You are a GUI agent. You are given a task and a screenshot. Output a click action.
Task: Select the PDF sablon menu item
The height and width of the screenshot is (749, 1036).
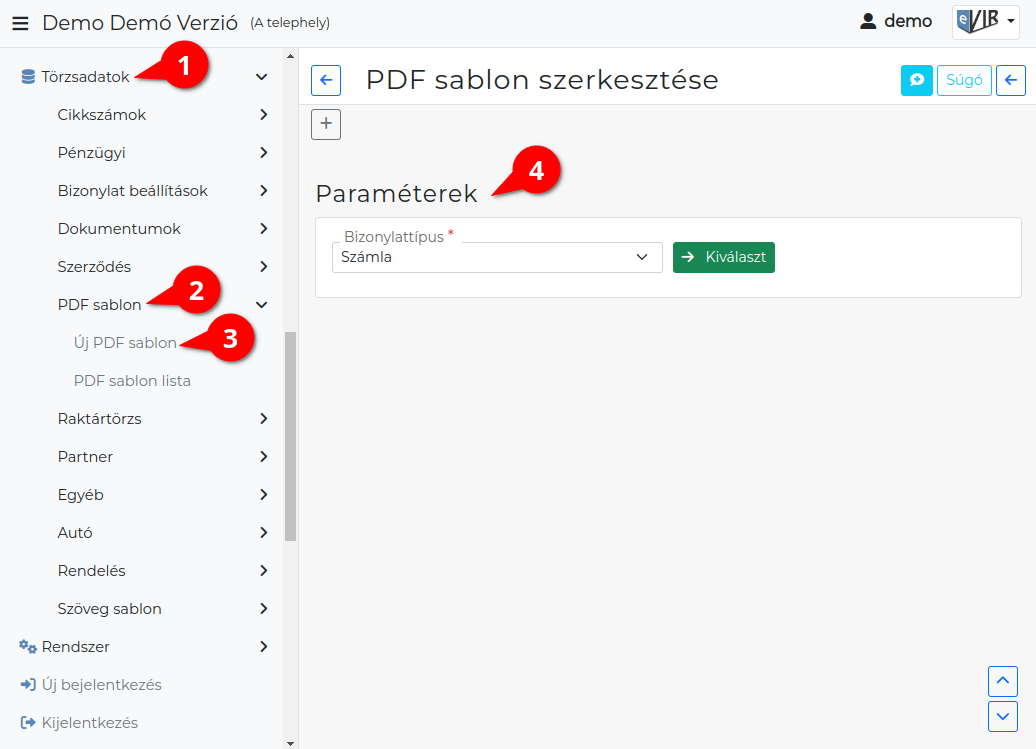pos(99,305)
